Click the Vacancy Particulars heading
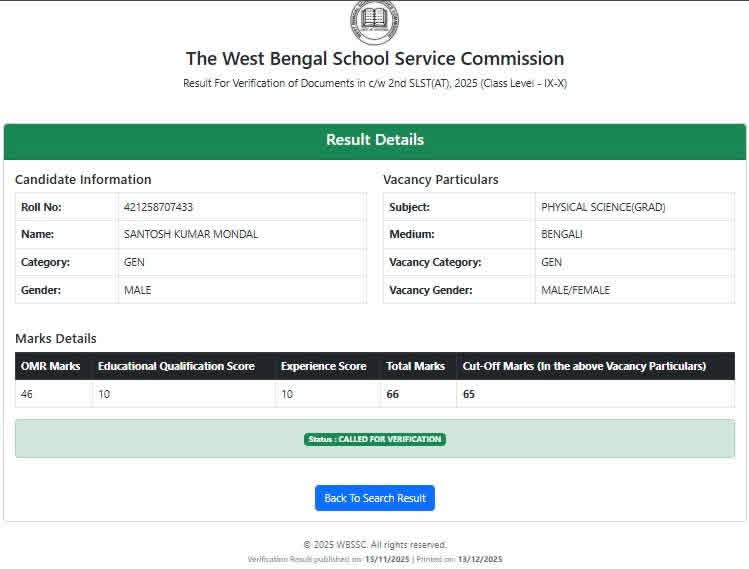The width and height of the screenshot is (749, 569). point(440,180)
